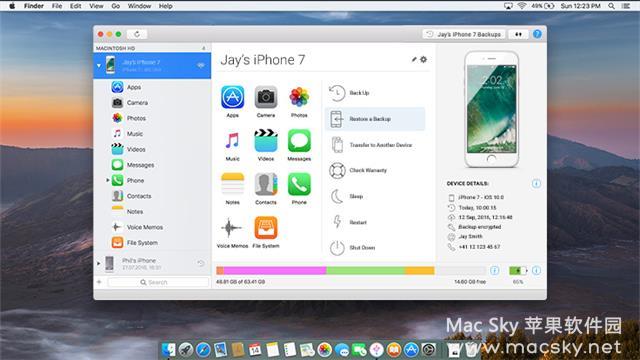Click the refresh button in the toolbar
This screenshot has height=360, width=640.
[x=137, y=34]
